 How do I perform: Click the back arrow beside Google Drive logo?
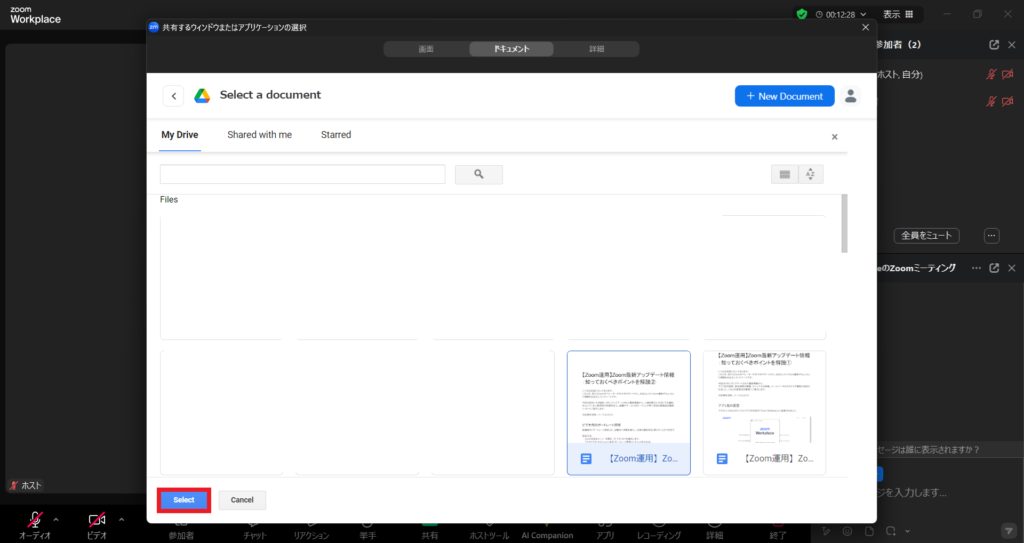click(174, 96)
